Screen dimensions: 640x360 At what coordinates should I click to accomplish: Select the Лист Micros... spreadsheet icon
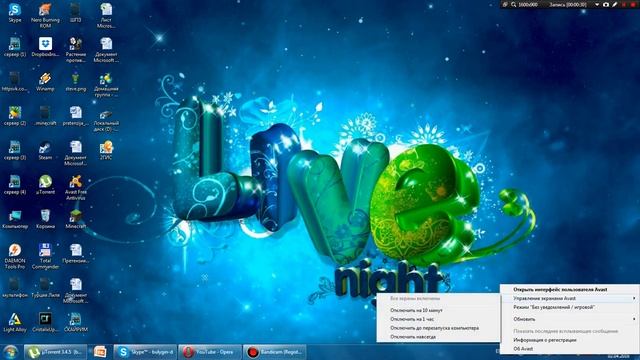pos(106,16)
